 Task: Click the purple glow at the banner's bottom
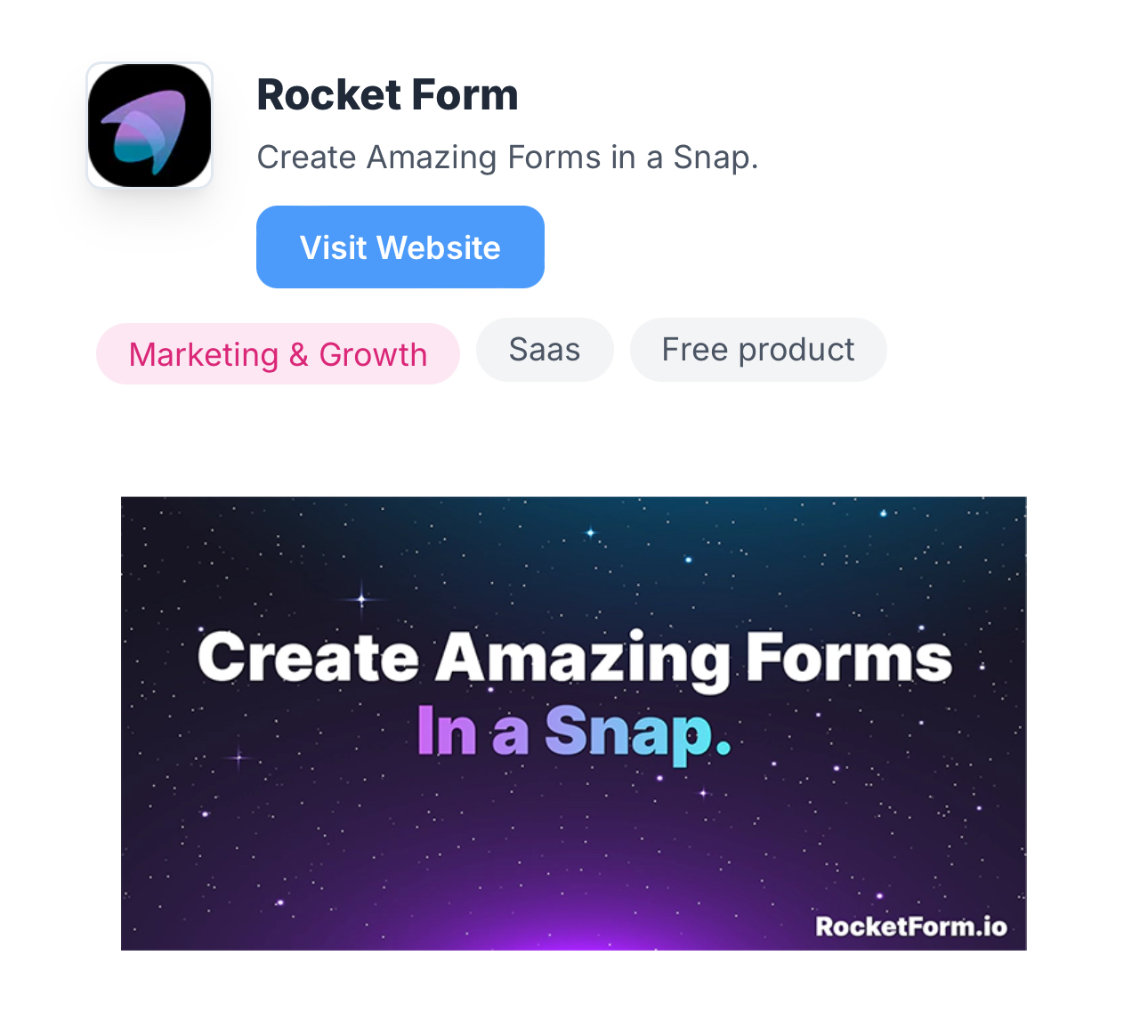point(574,930)
